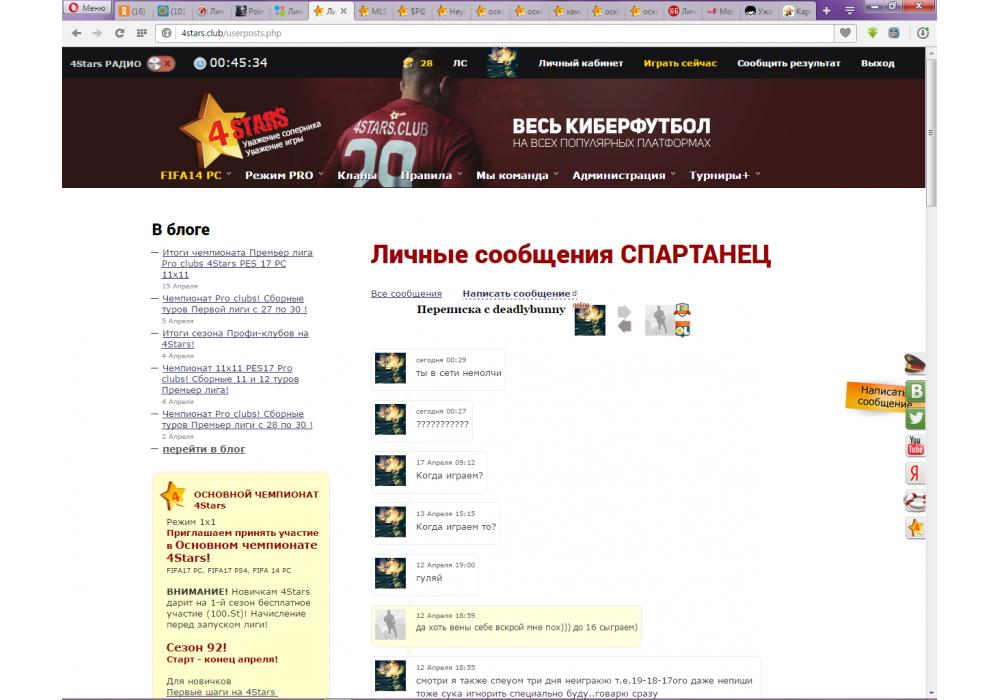This screenshot has width=1000, height=700.
Task: Click the lifebuoy help side icon
Action: [x=915, y=500]
